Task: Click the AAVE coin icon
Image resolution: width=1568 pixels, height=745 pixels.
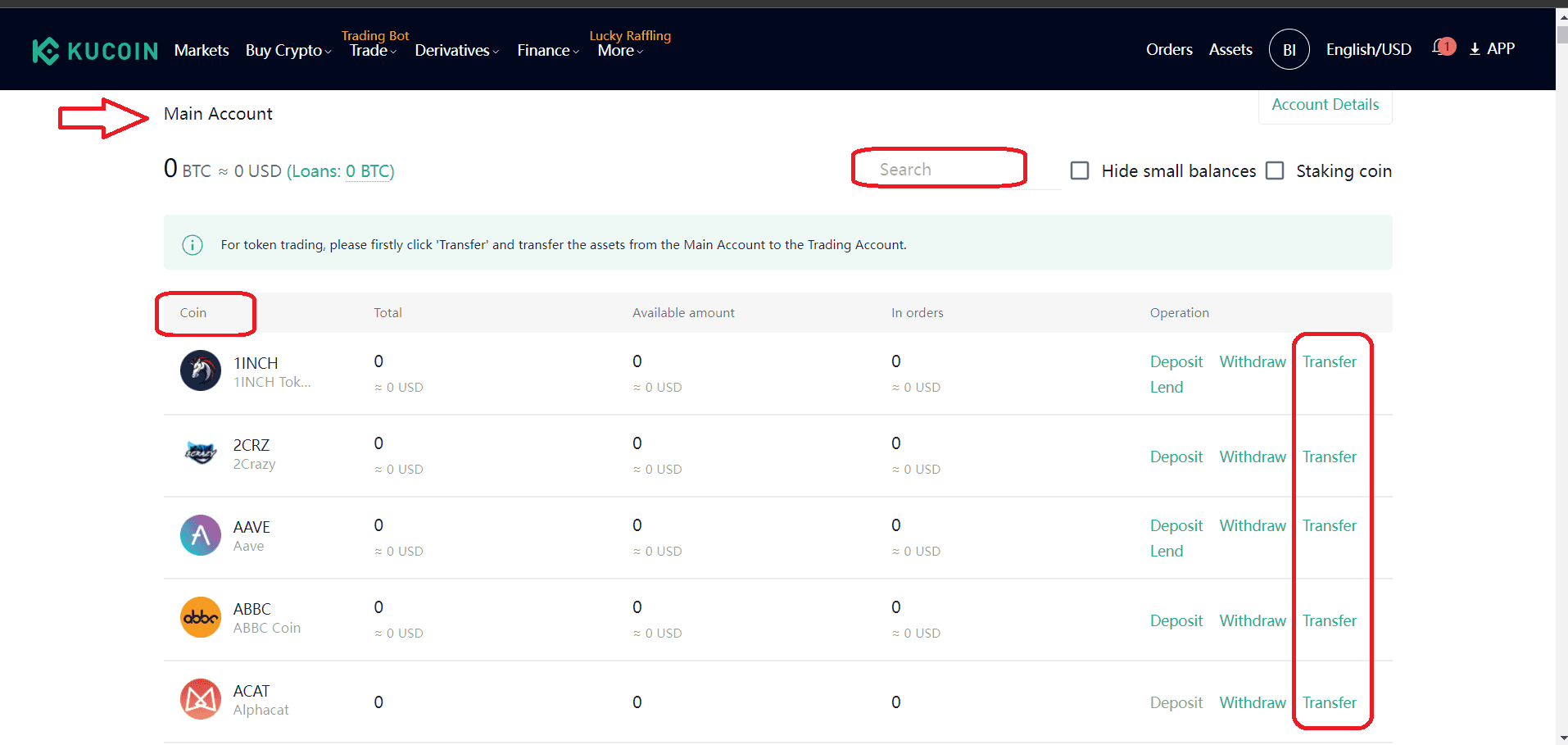Action: tap(201, 534)
